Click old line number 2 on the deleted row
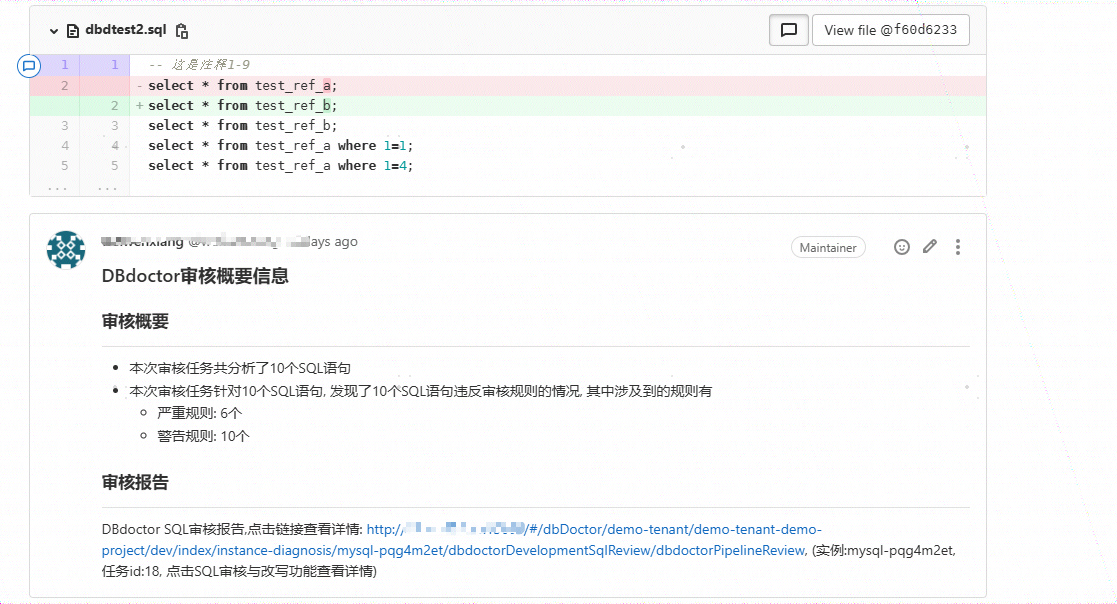Viewport: 1117px width, 604px height. tap(64, 86)
